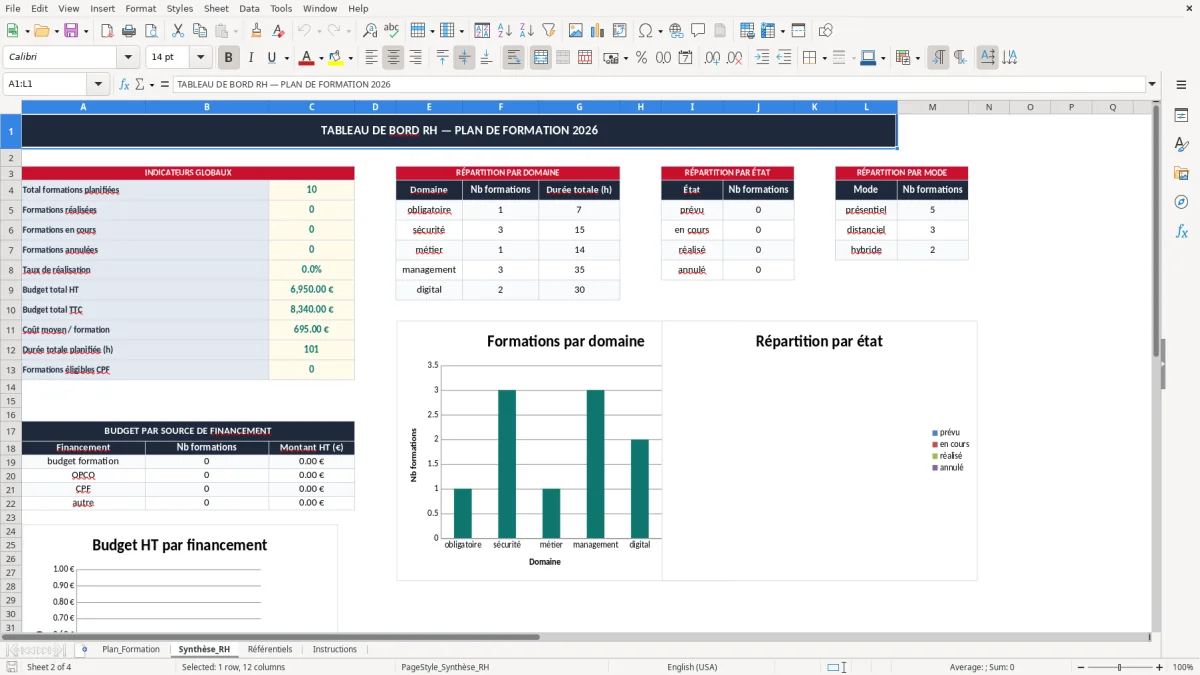This screenshot has width=1200, height=675.
Task: Format as percent with % icon
Action: [641, 58]
